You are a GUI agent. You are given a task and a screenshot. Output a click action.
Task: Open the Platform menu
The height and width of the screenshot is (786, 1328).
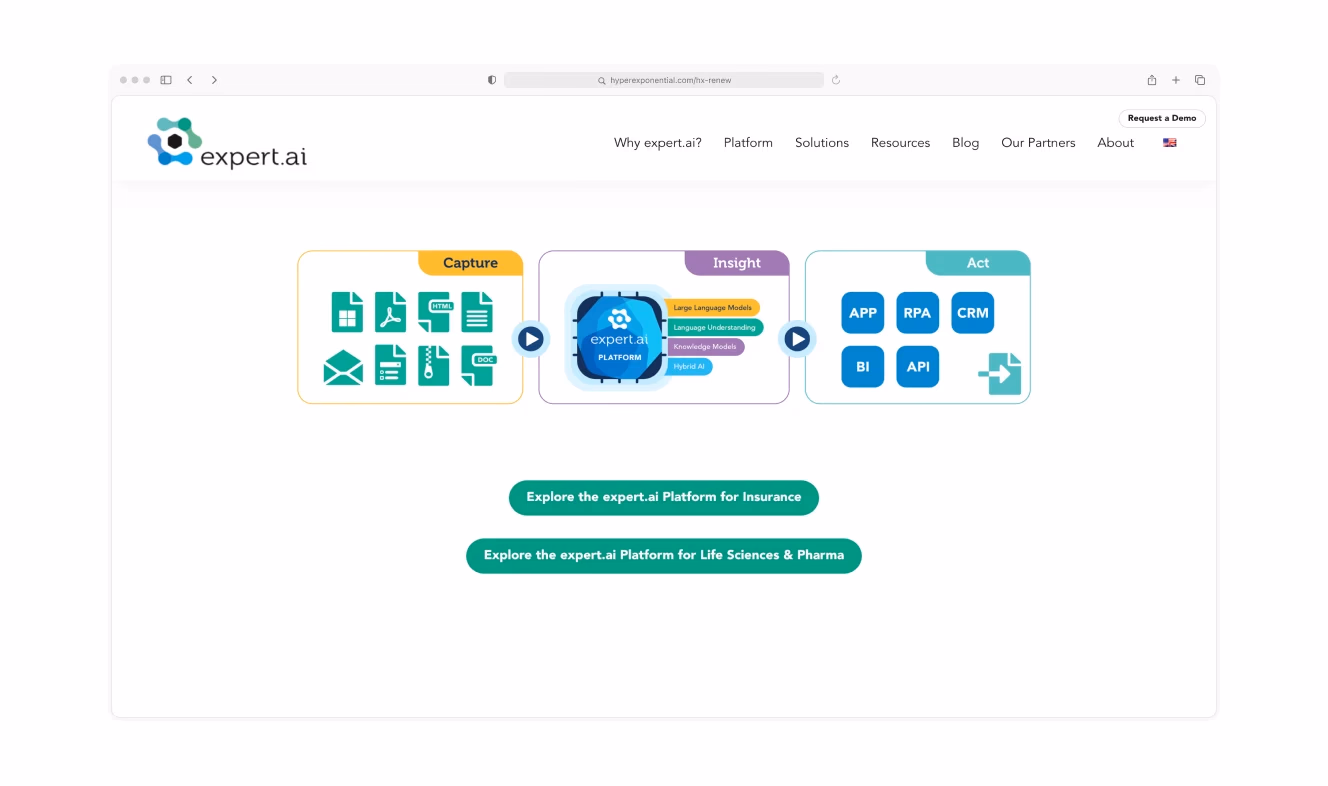pos(748,143)
